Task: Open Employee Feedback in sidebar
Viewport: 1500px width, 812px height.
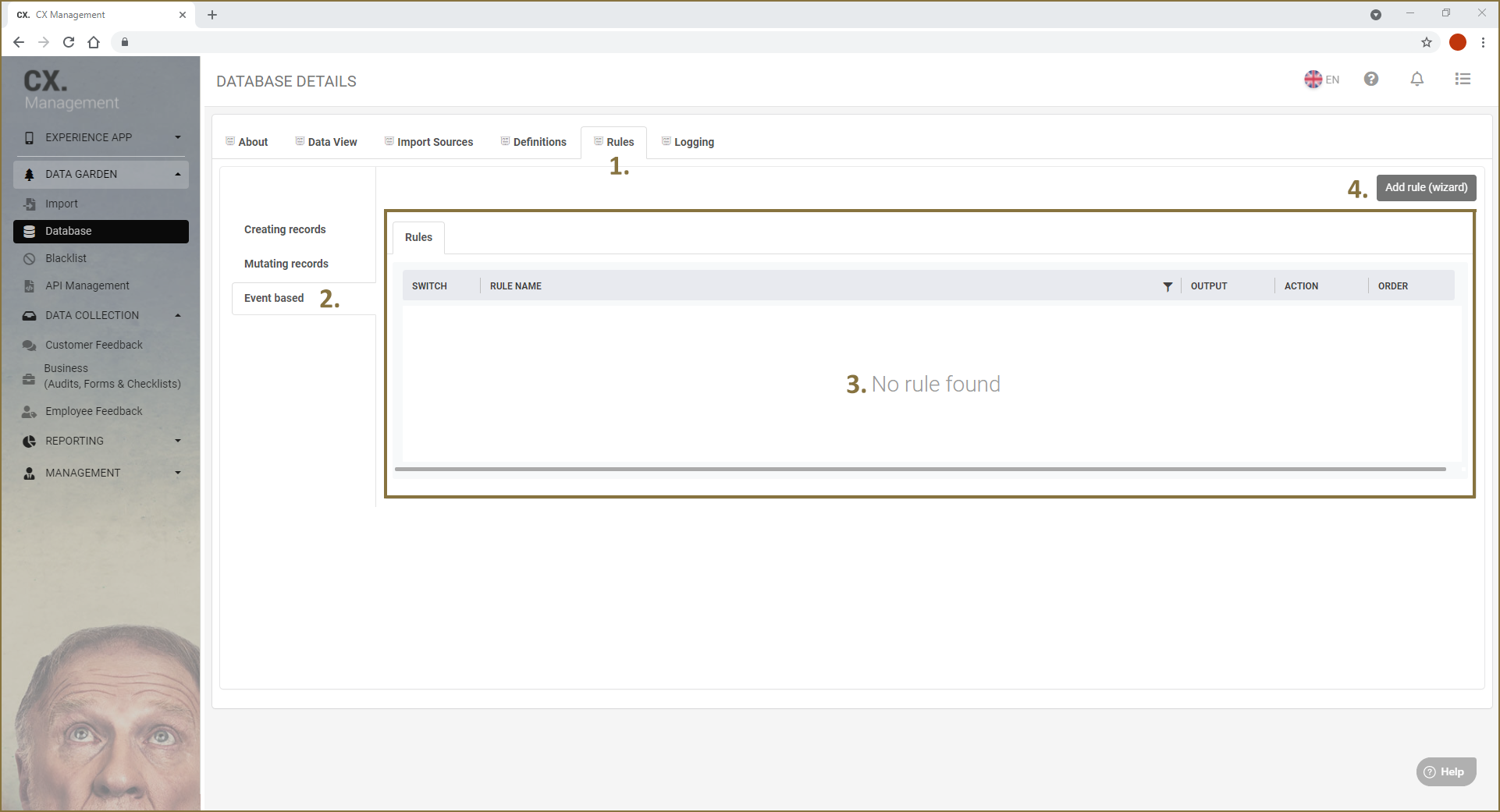Action: coord(94,411)
